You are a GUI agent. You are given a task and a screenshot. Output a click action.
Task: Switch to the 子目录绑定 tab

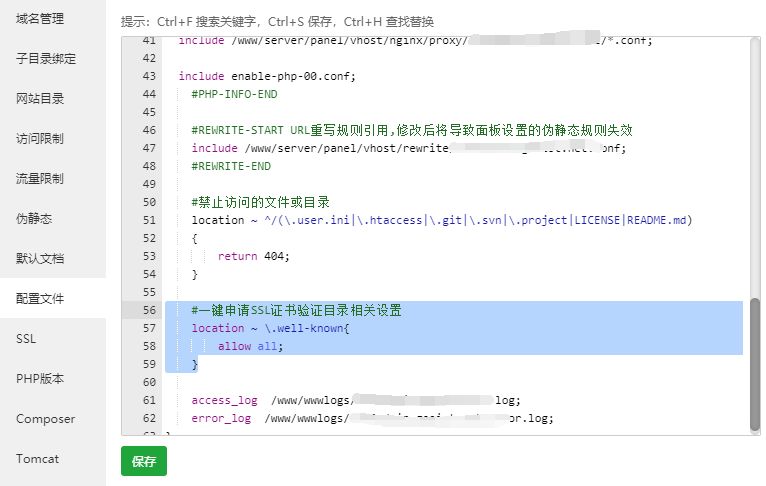[x=46, y=59]
